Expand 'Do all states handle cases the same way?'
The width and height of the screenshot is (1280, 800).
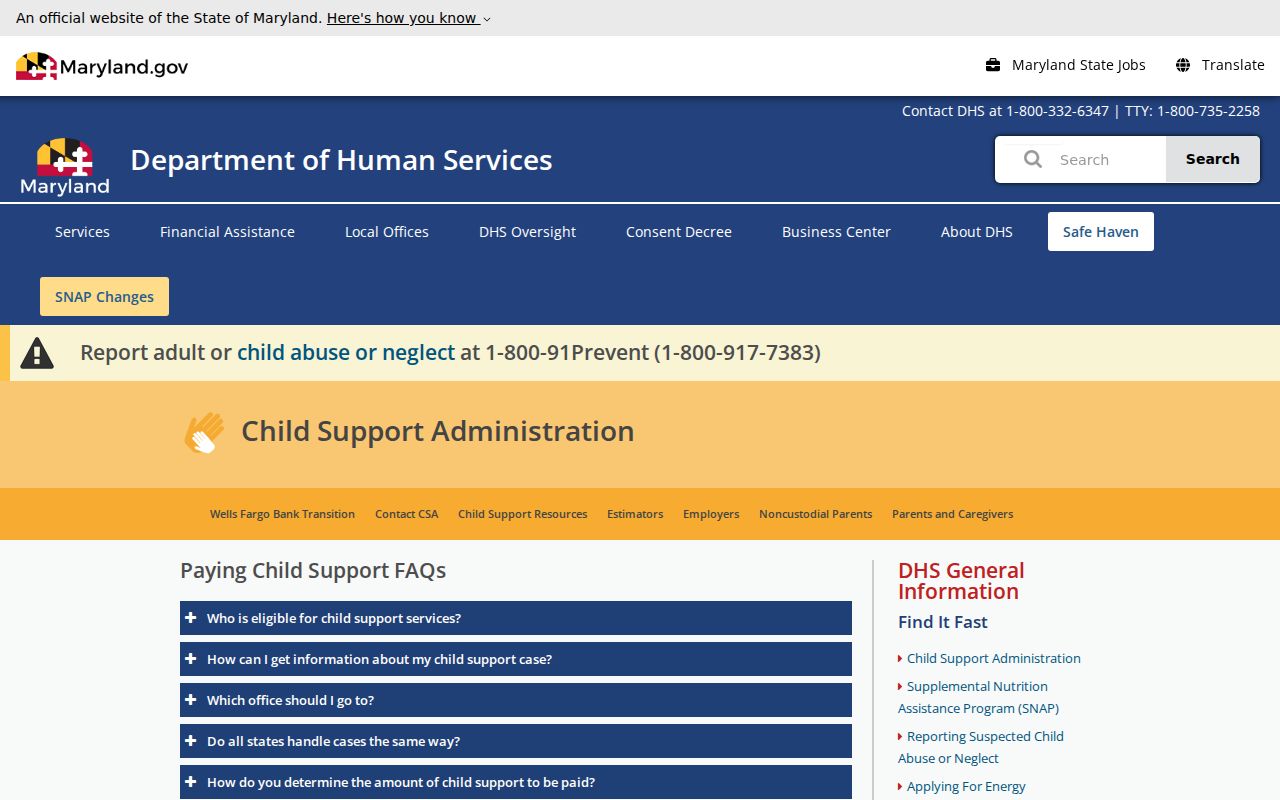point(516,741)
